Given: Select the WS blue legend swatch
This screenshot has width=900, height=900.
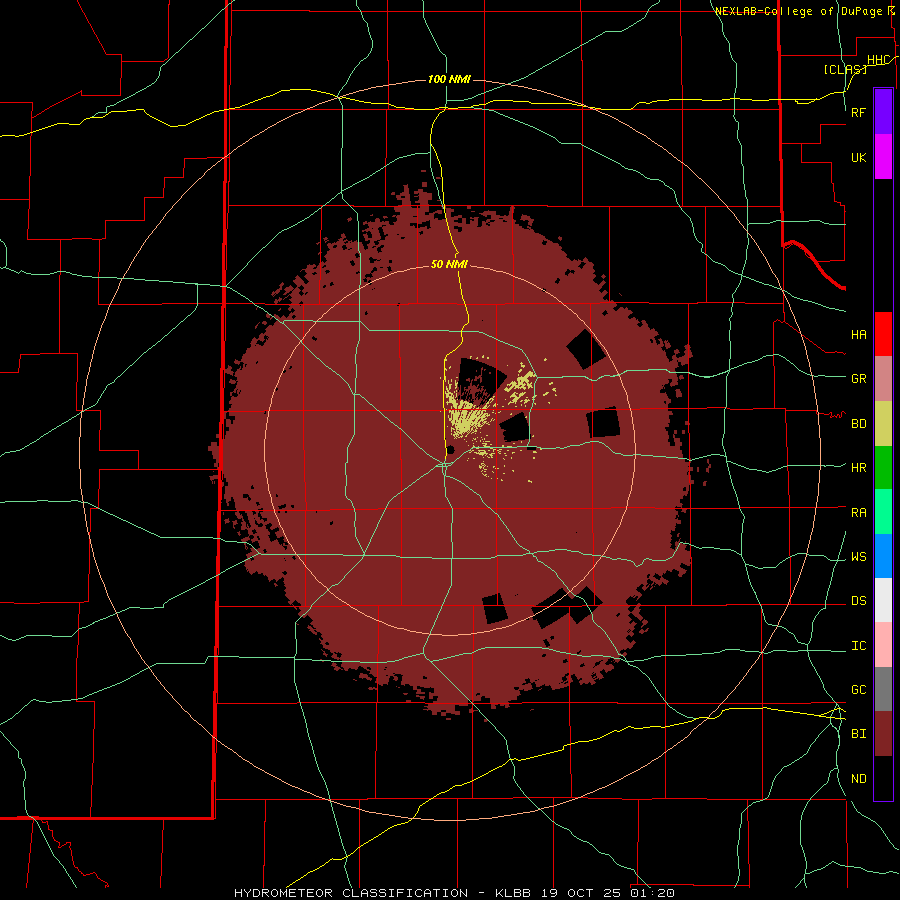Looking at the screenshot, I should (883, 556).
